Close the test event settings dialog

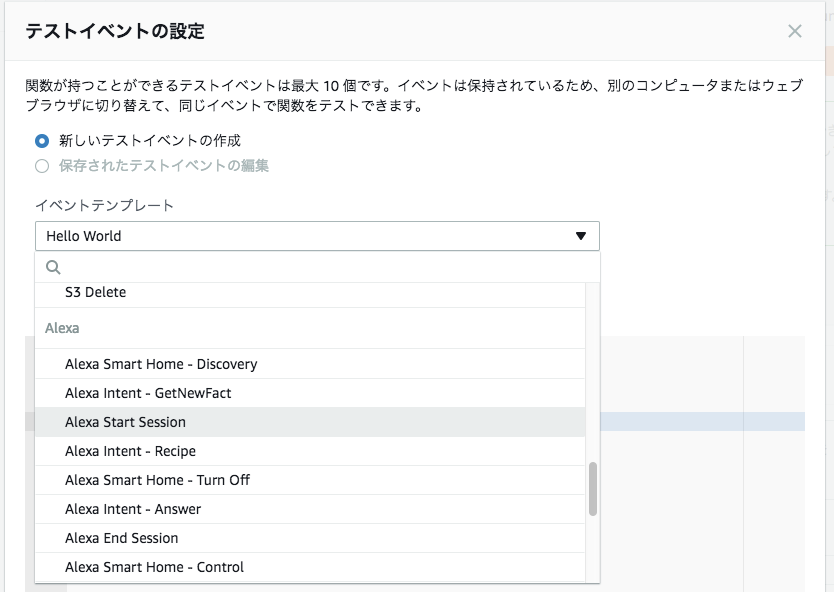tap(795, 31)
